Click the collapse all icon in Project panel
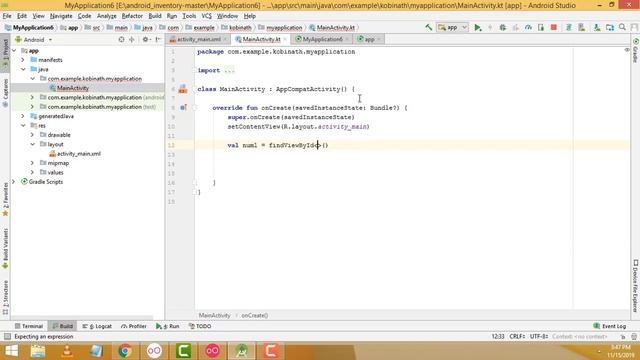 [132, 40]
